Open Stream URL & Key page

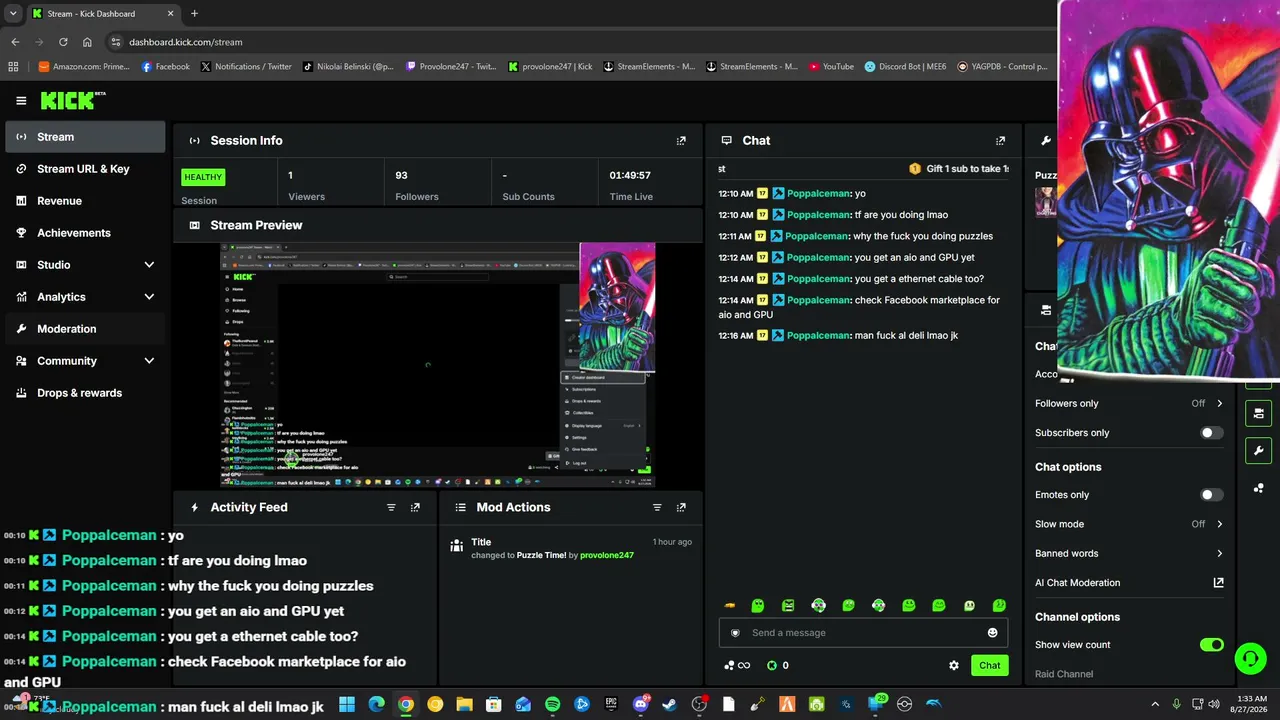point(85,169)
